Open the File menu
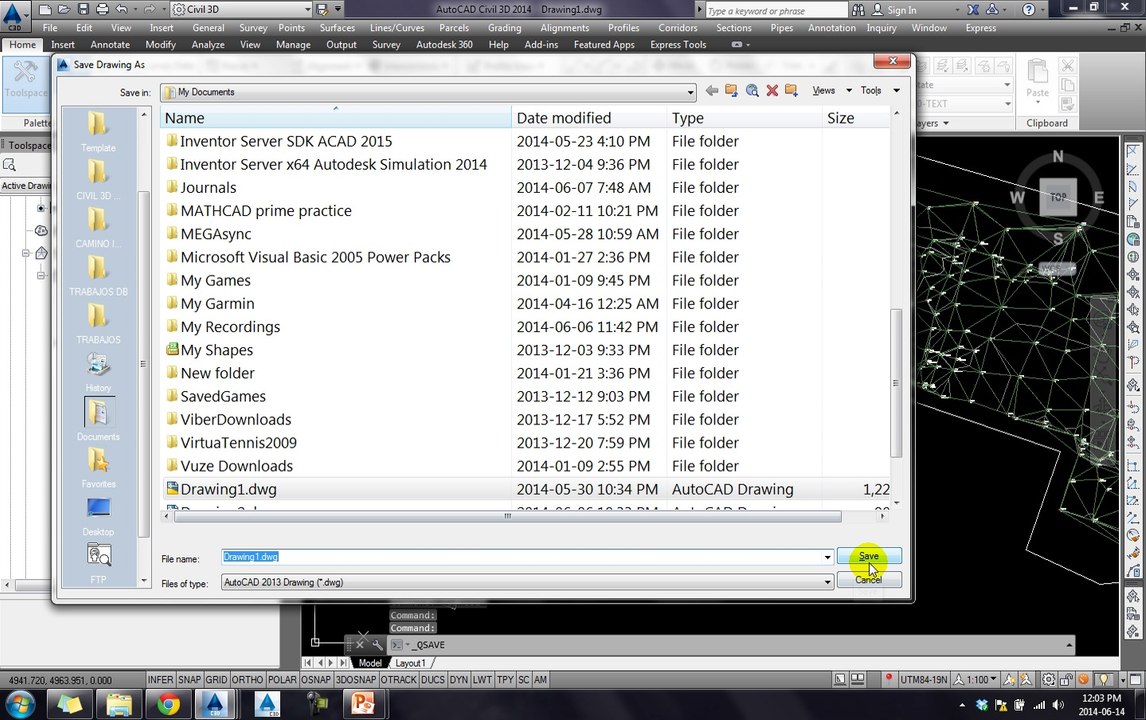Viewport: 1146px width, 720px height. click(x=50, y=28)
